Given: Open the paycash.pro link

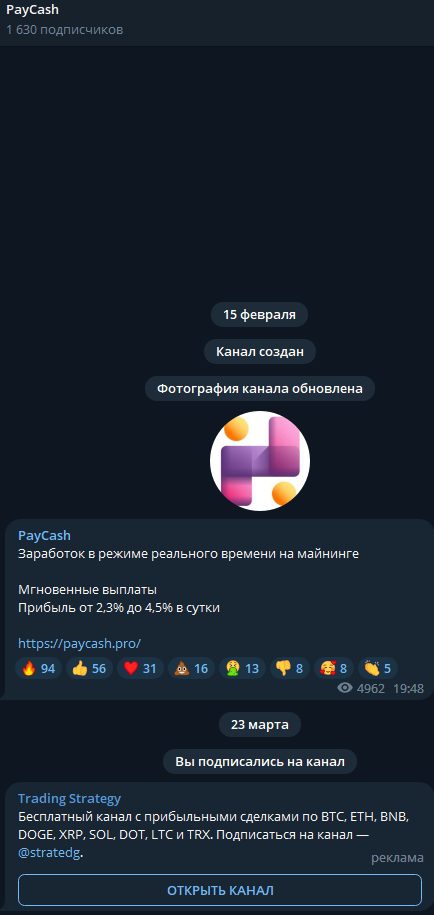Looking at the screenshot, I should [x=79, y=643].
